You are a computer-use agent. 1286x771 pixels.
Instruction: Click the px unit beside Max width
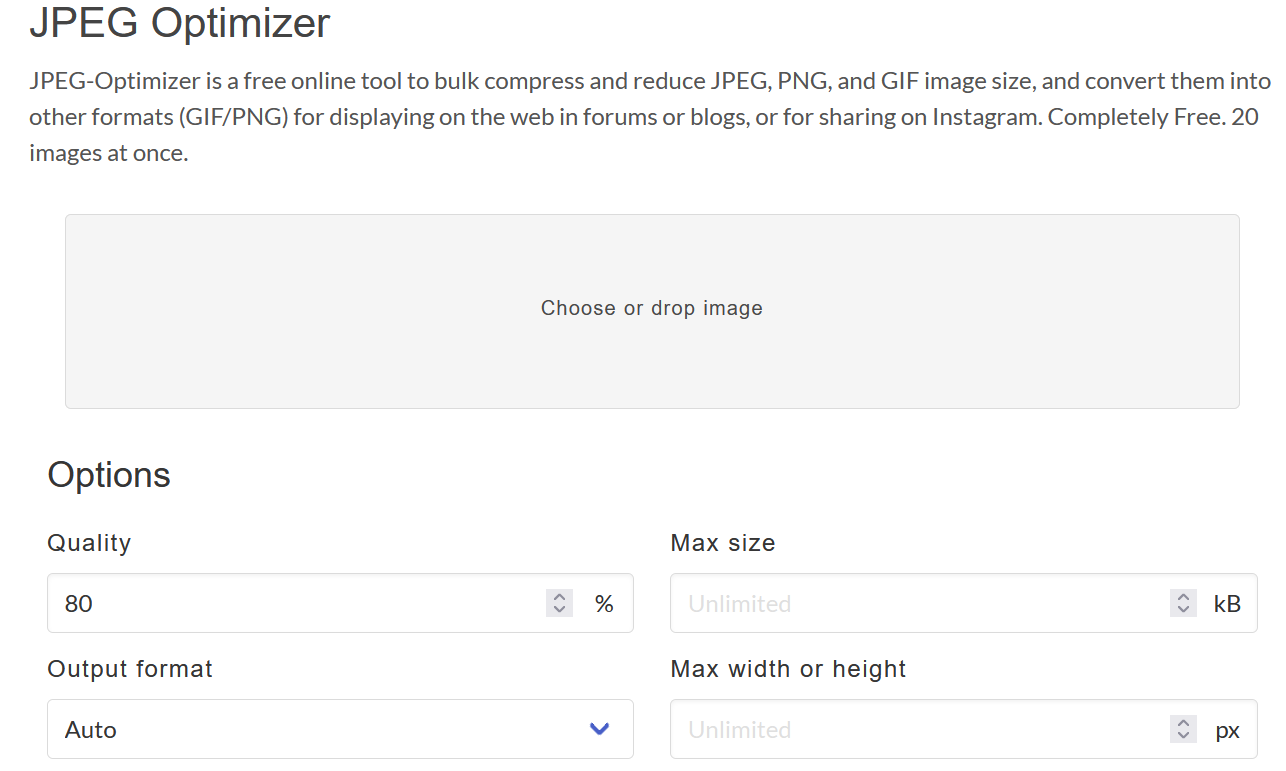(1228, 730)
